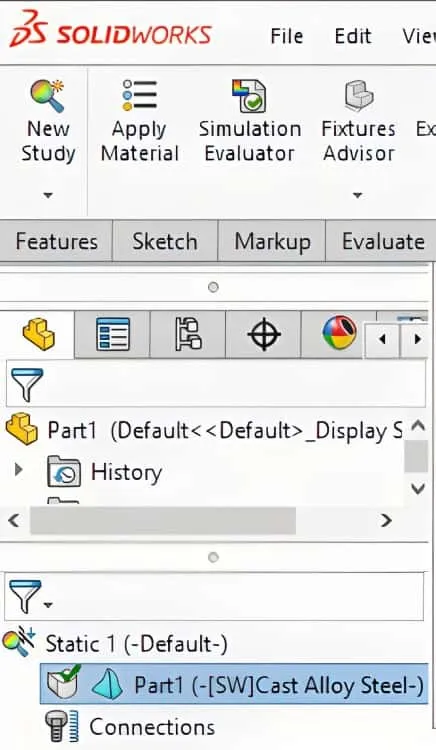Click the SOLIDWORKS logo

pyautogui.click(x=110, y=29)
